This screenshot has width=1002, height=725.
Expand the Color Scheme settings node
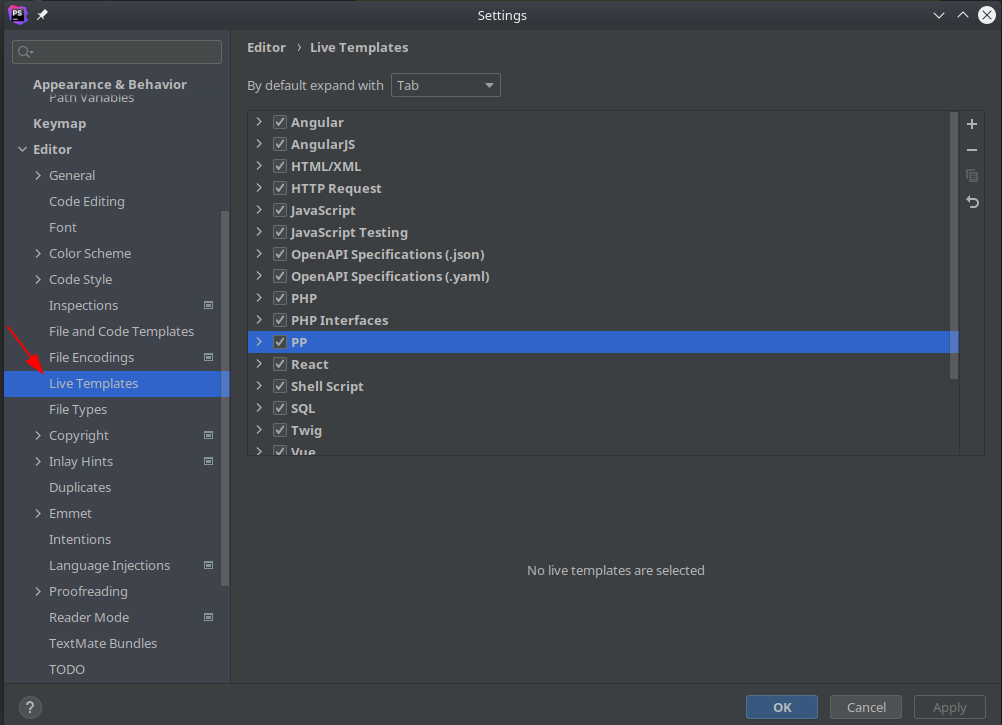tap(38, 254)
